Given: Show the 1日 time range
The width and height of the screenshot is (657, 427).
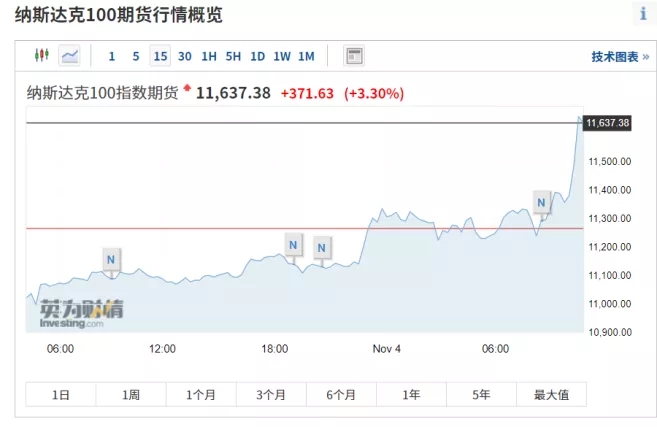Looking at the screenshot, I should (61, 394).
